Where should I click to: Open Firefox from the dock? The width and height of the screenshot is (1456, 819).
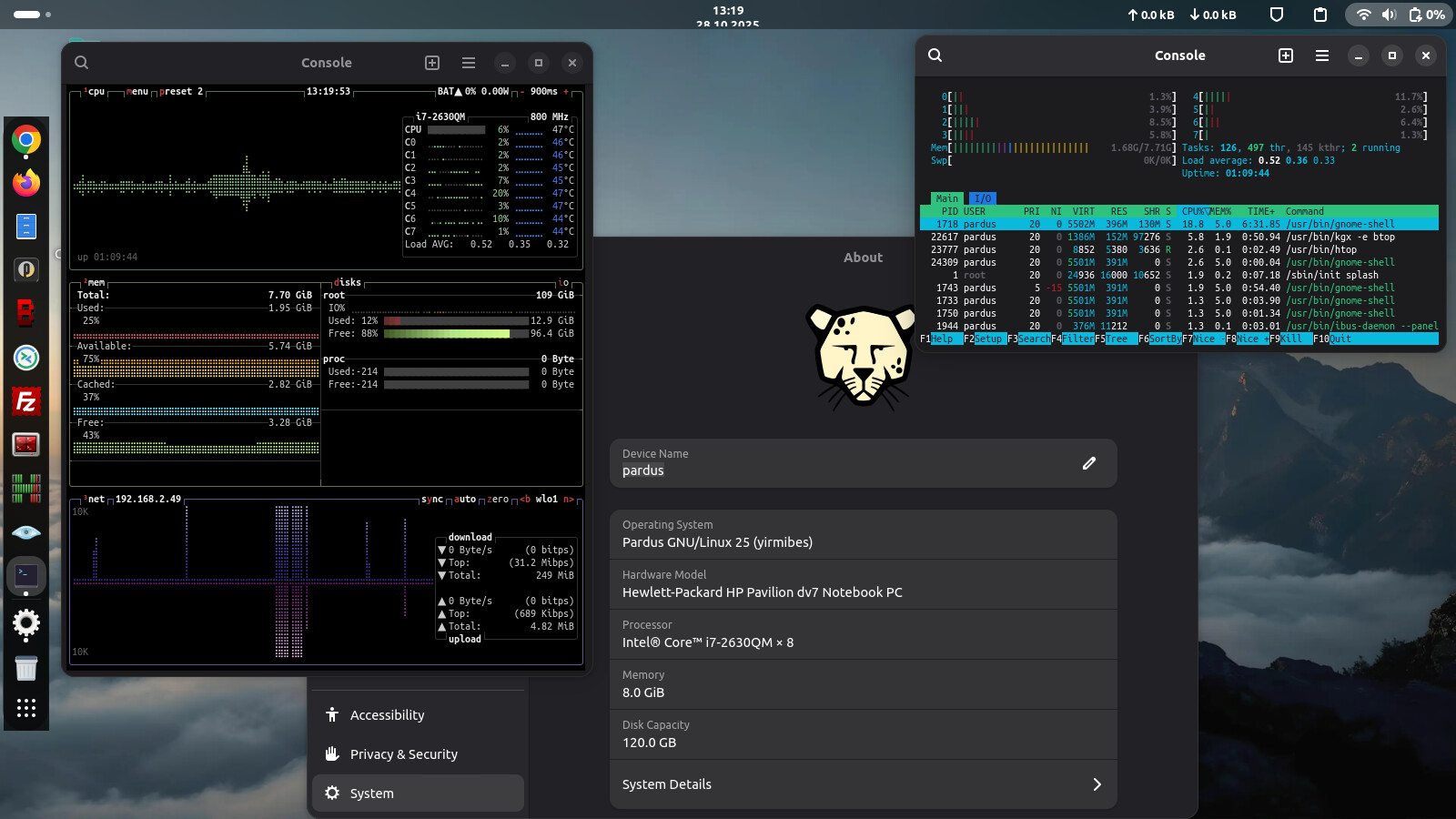tap(26, 183)
